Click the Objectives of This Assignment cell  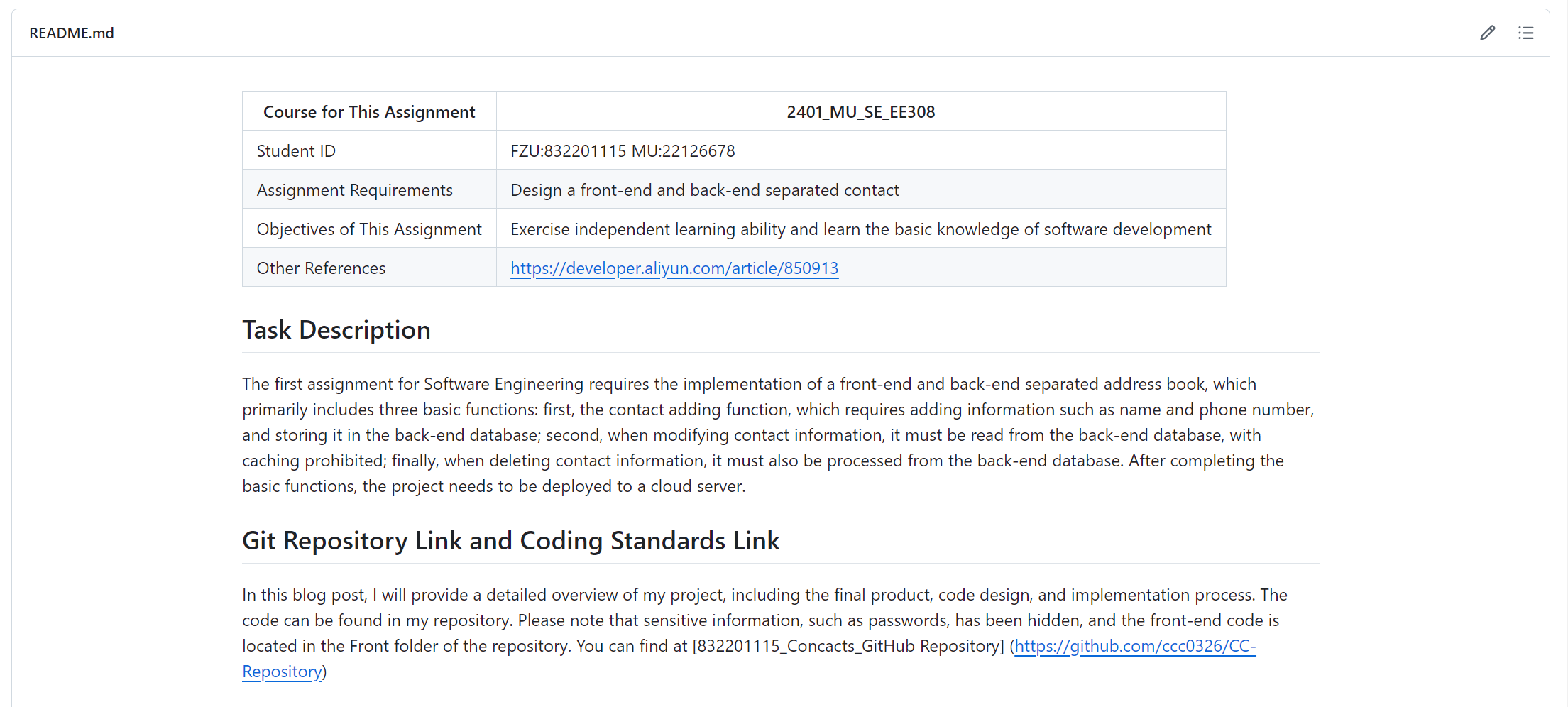click(369, 229)
